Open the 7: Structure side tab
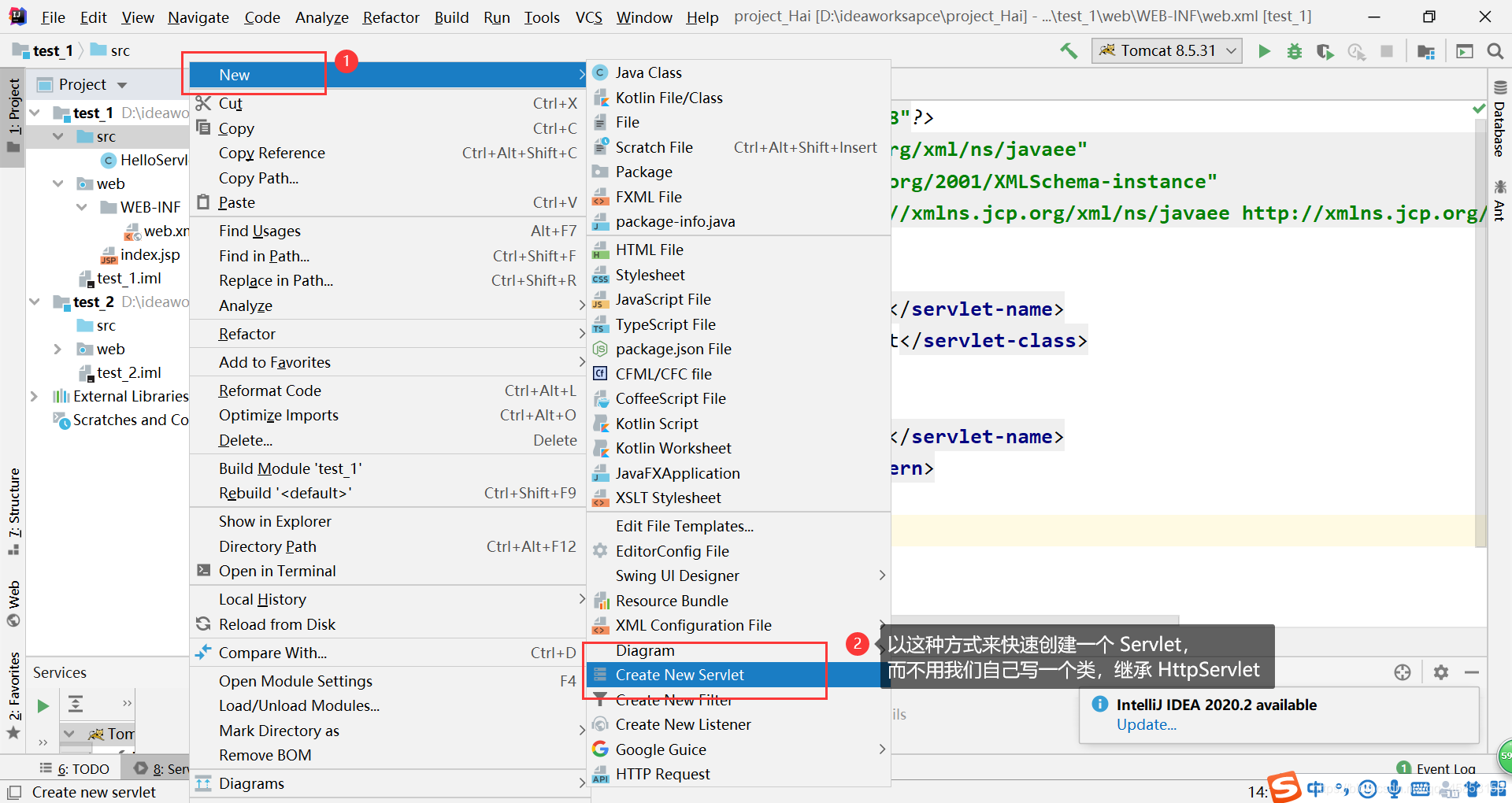 pos(13,512)
